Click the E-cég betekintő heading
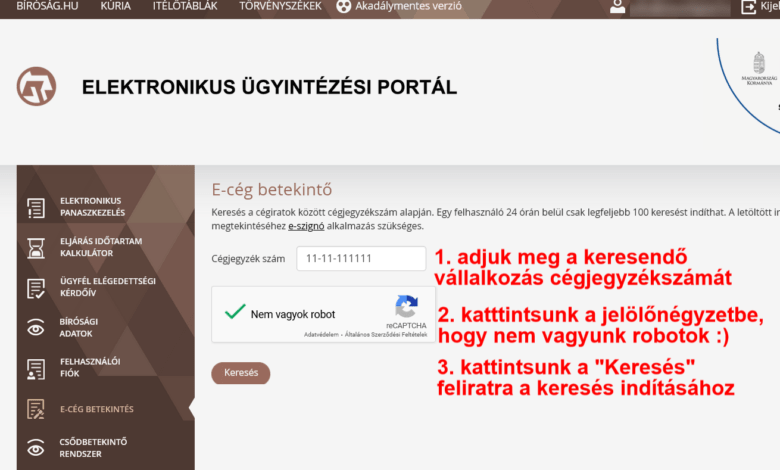The width and height of the screenshot is (780, 470). (x=272, y=189)
